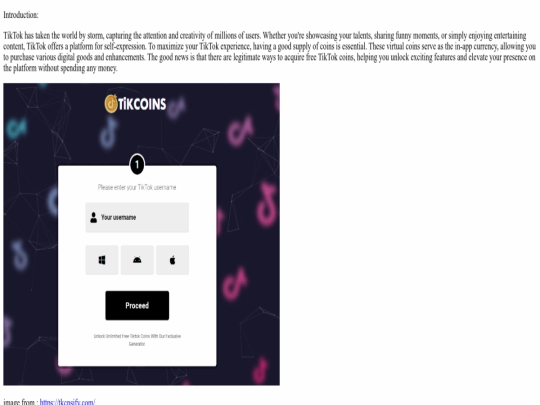This screenshot has height=405, width=540.
Task: Open the tkcnsify.com image source link
Action: pyautogui.click(x=68, y=402)
